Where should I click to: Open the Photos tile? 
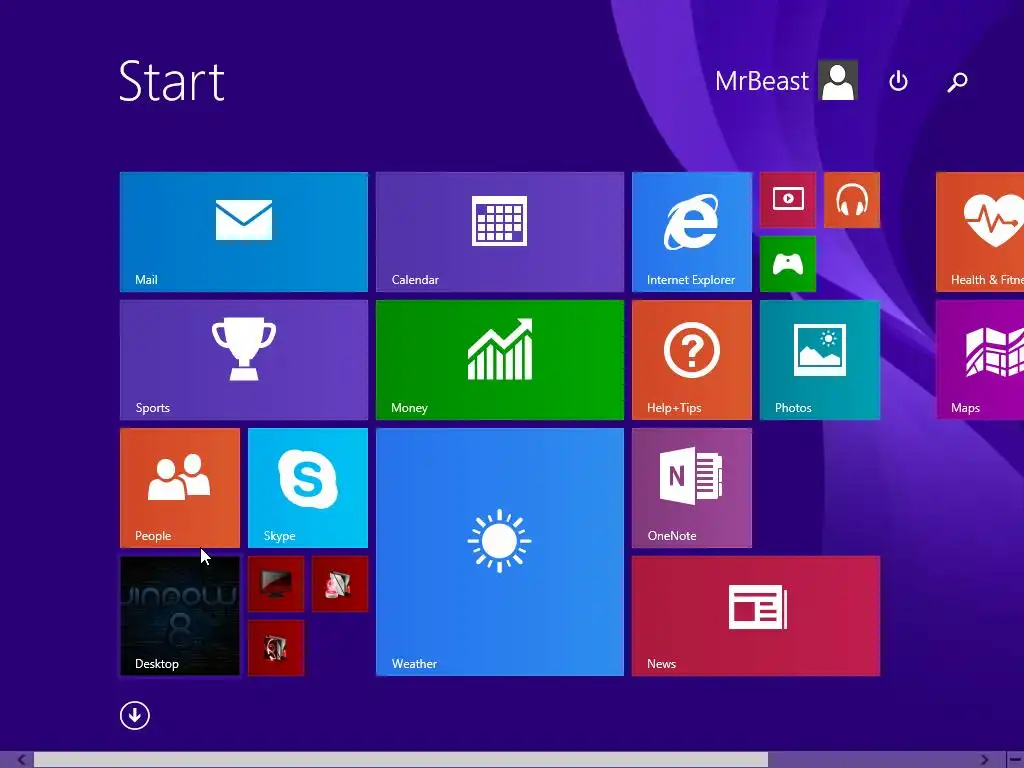(x=820, y=360)
